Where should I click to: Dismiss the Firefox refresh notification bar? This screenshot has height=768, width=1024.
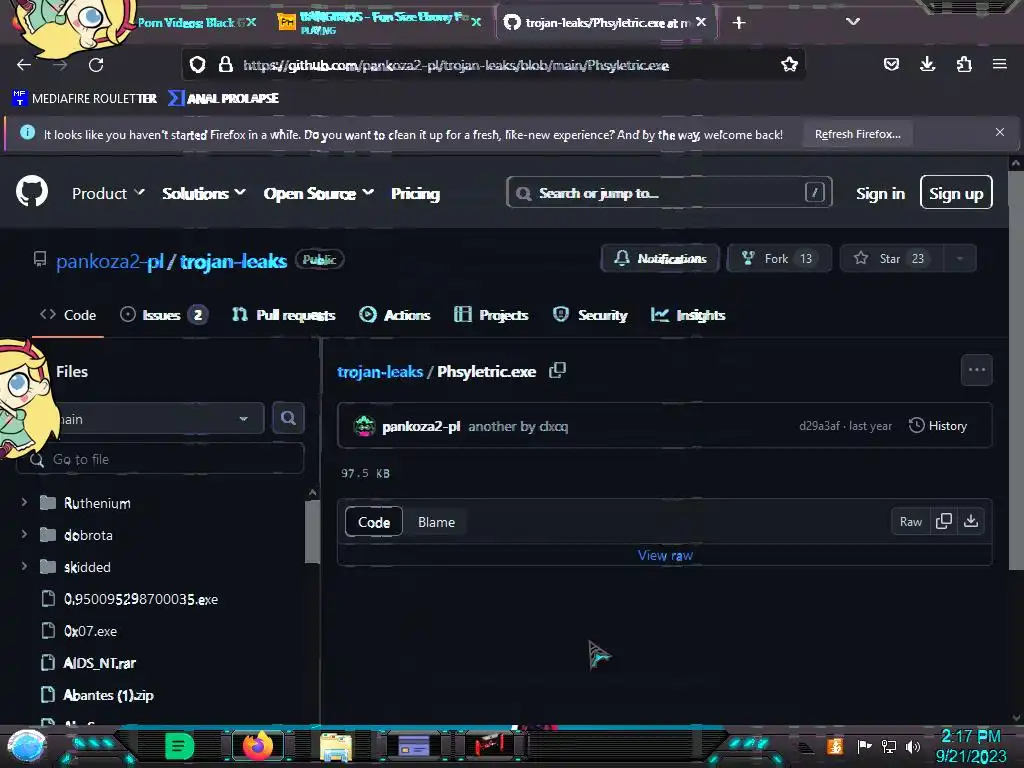point(999,133)
